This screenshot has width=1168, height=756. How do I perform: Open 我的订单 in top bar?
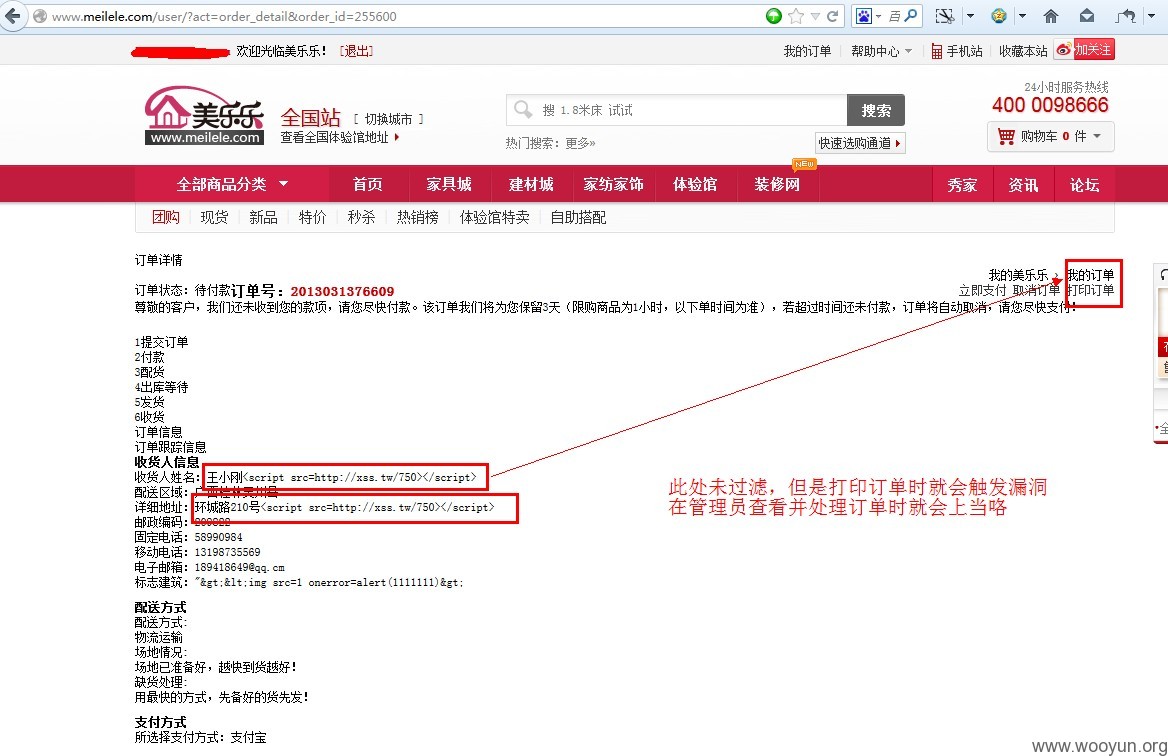807,51
